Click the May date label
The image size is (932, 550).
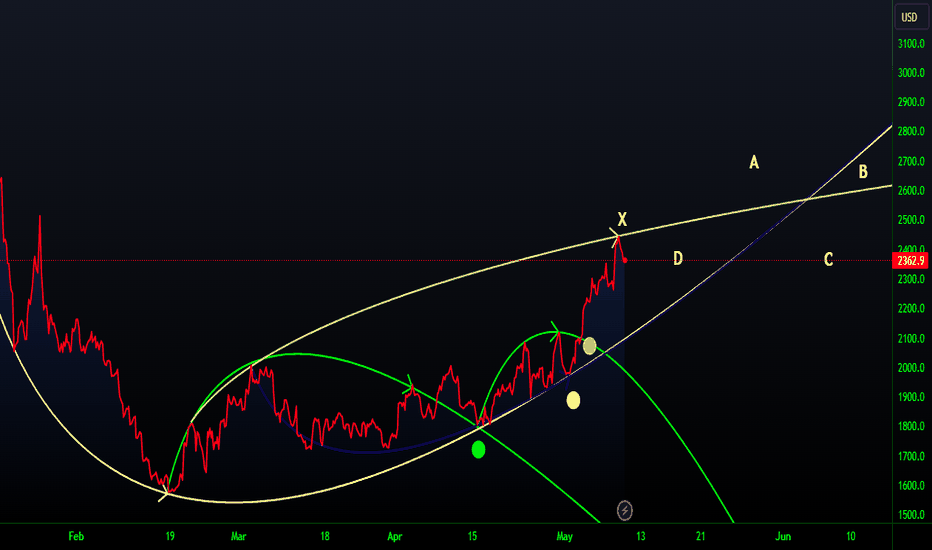564,536
